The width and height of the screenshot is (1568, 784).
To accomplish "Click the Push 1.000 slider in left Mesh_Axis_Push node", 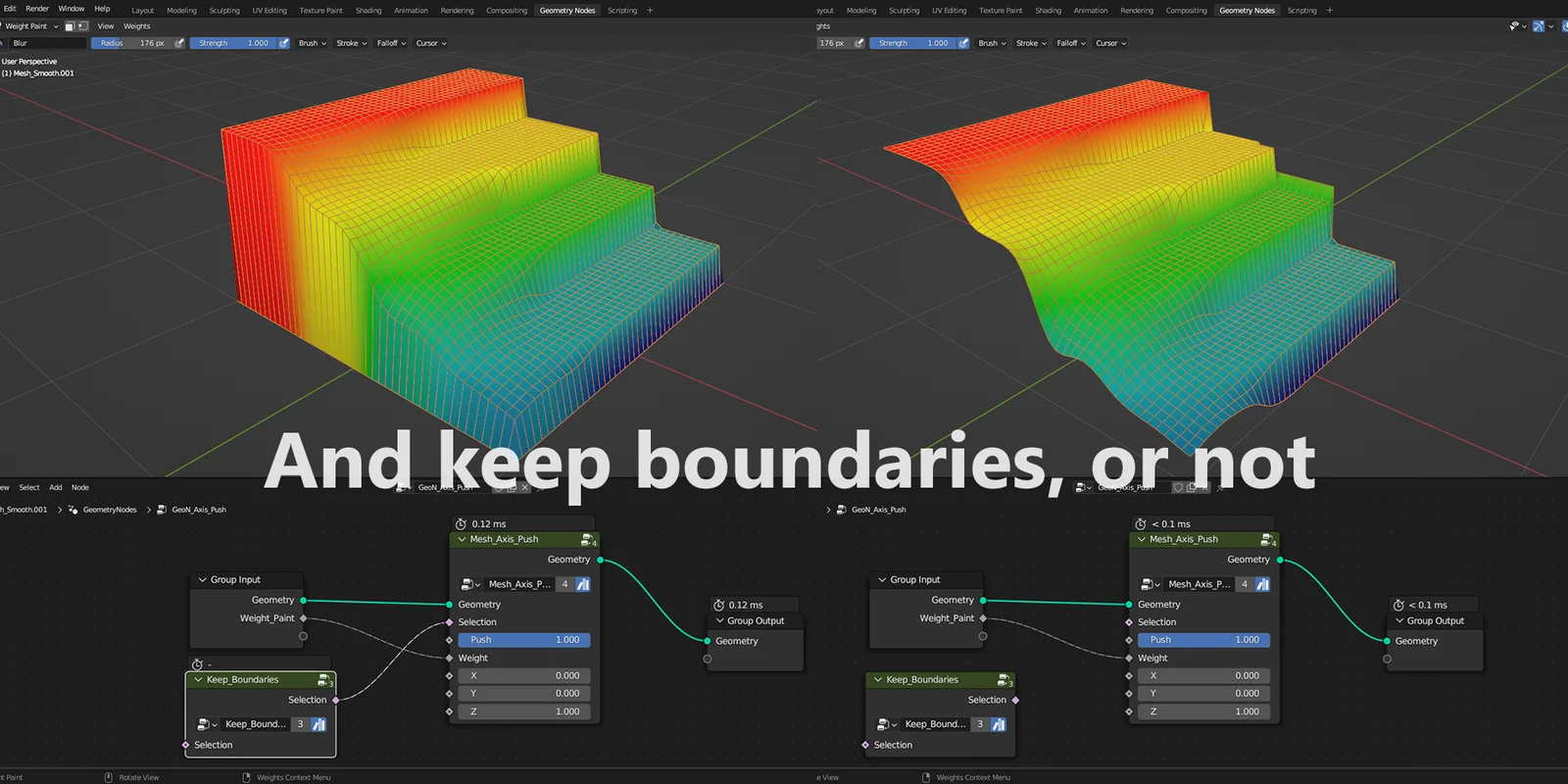I will (524, 640).
